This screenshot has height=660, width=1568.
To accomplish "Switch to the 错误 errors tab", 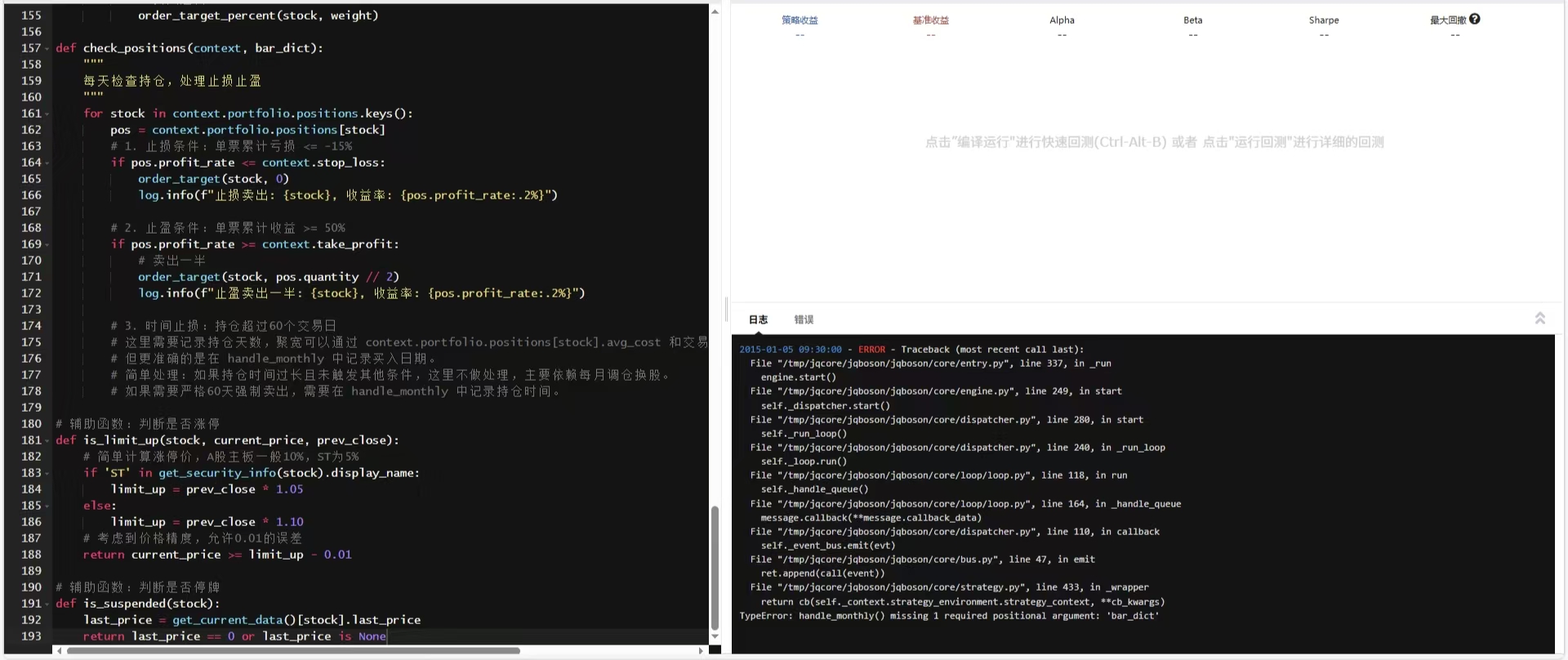I will click(804, 319).
